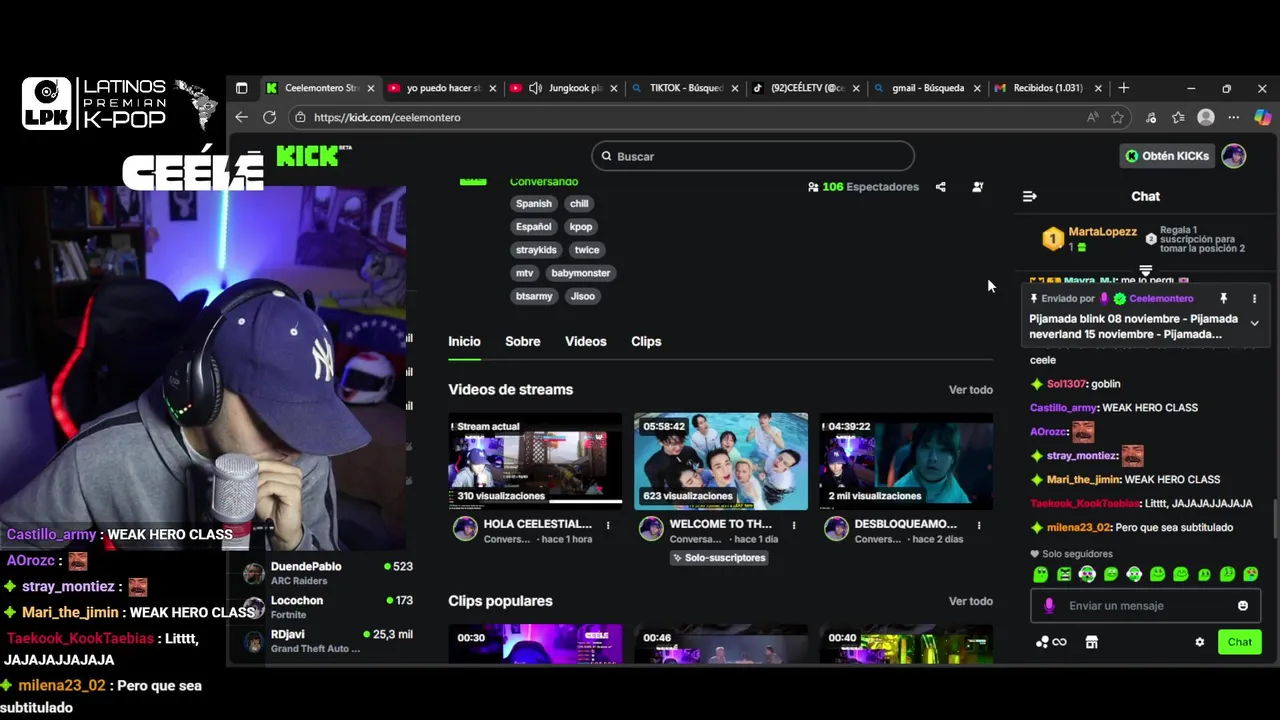This screenshot has width=1280, height=720.
Task: Click the pin icon on pinned message
Action: point(1223,299)
